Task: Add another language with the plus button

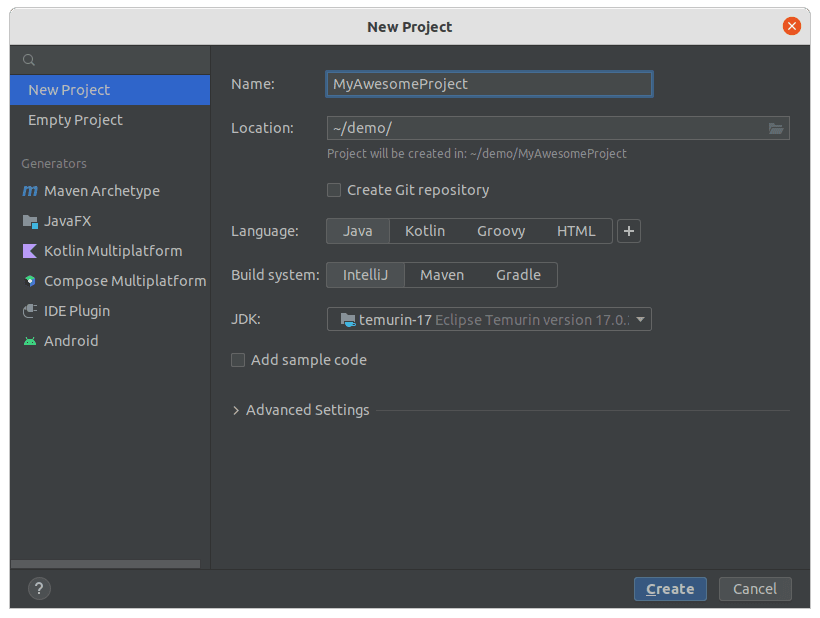Action: (x=629, y=231)
